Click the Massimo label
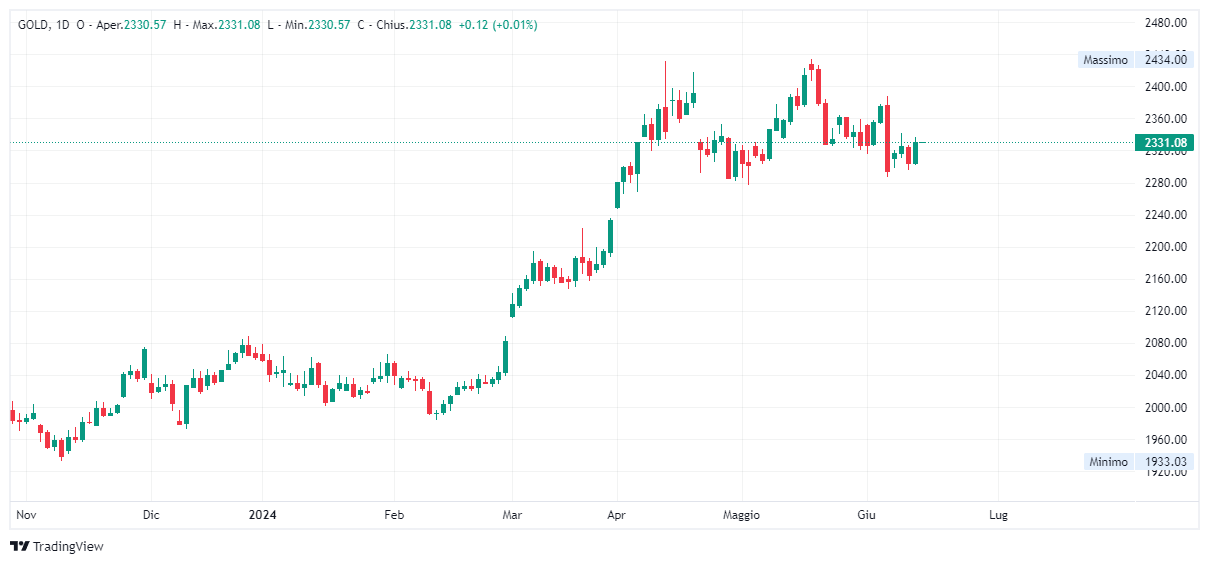The width and height of the screenshot is (1209, 564). (1106, 60)
